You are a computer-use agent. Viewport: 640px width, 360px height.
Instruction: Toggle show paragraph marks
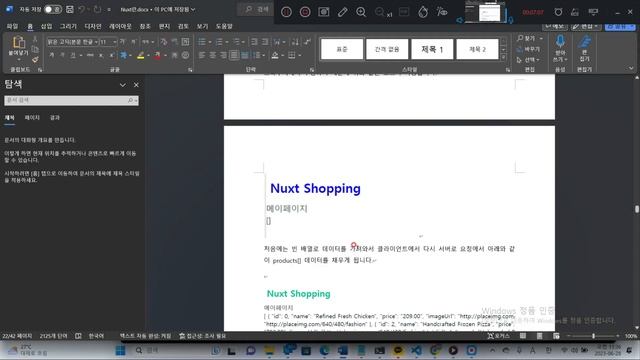(307, 42)
